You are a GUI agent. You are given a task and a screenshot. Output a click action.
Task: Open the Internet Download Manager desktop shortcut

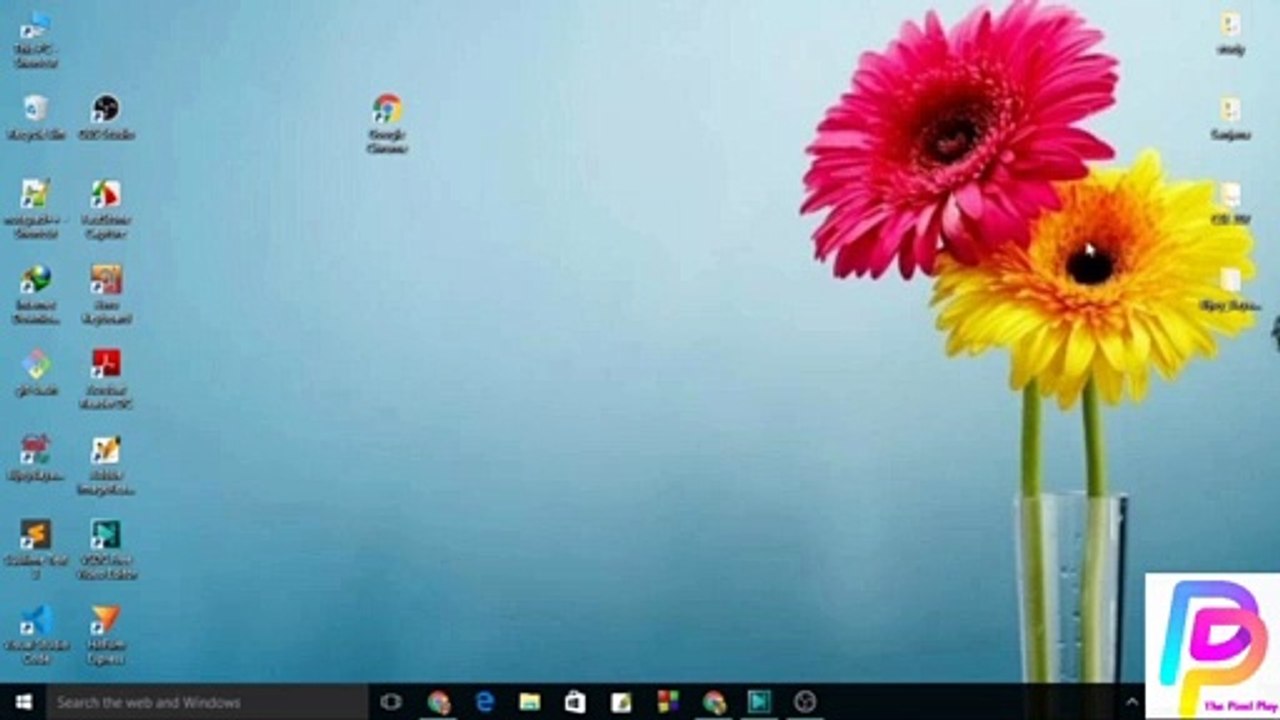click(x=36, y=294)
